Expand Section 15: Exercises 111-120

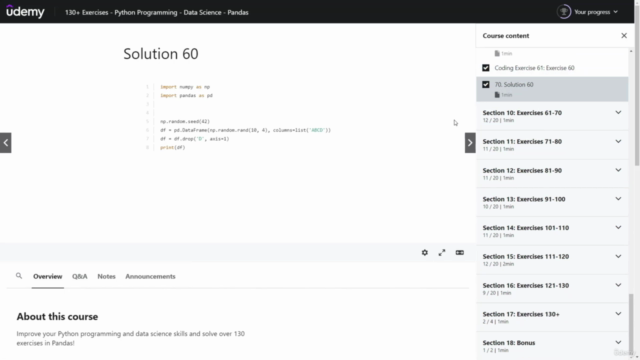click(x=552, y=260)
